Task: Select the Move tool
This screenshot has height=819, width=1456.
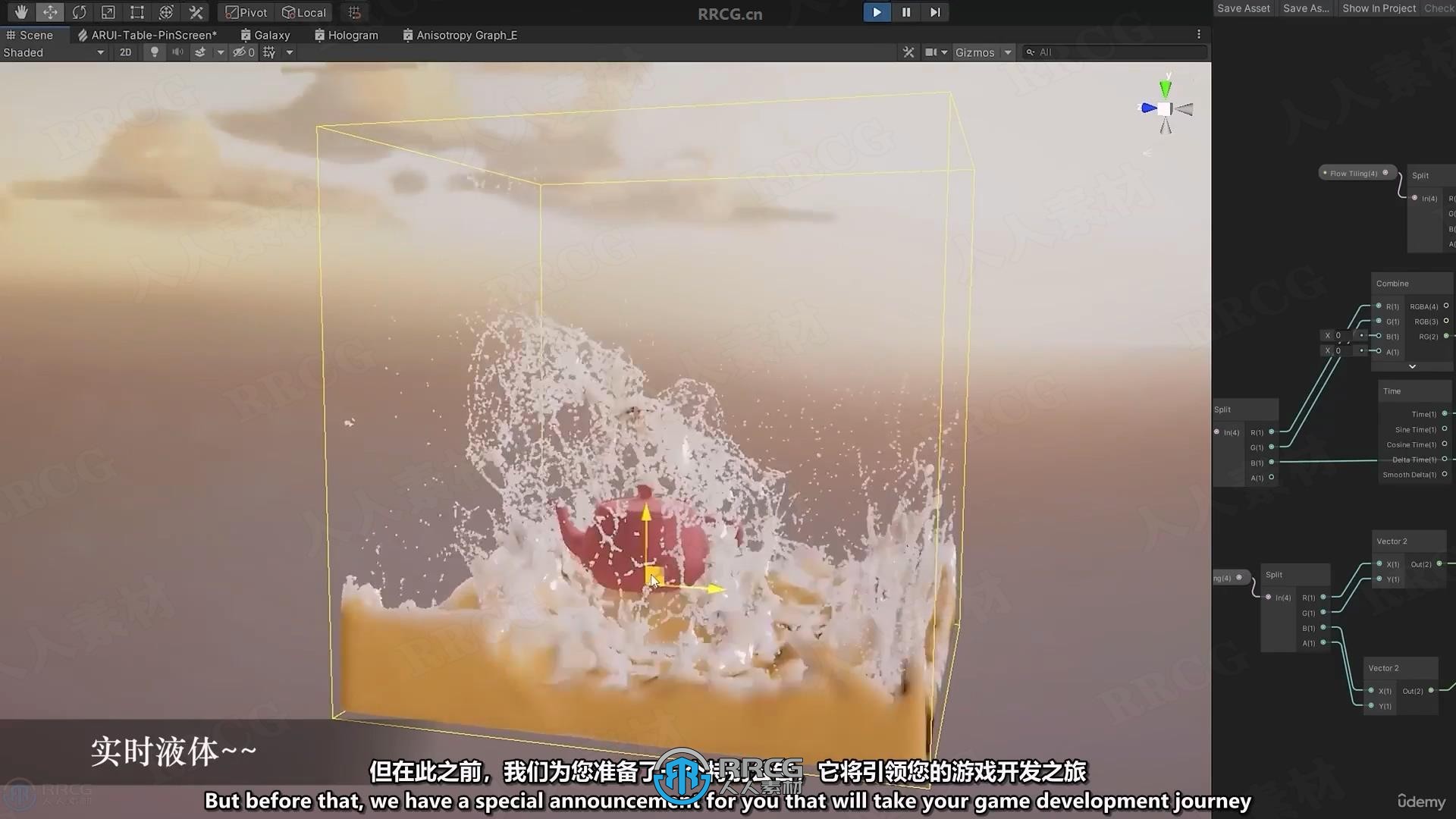Action: 50,12
